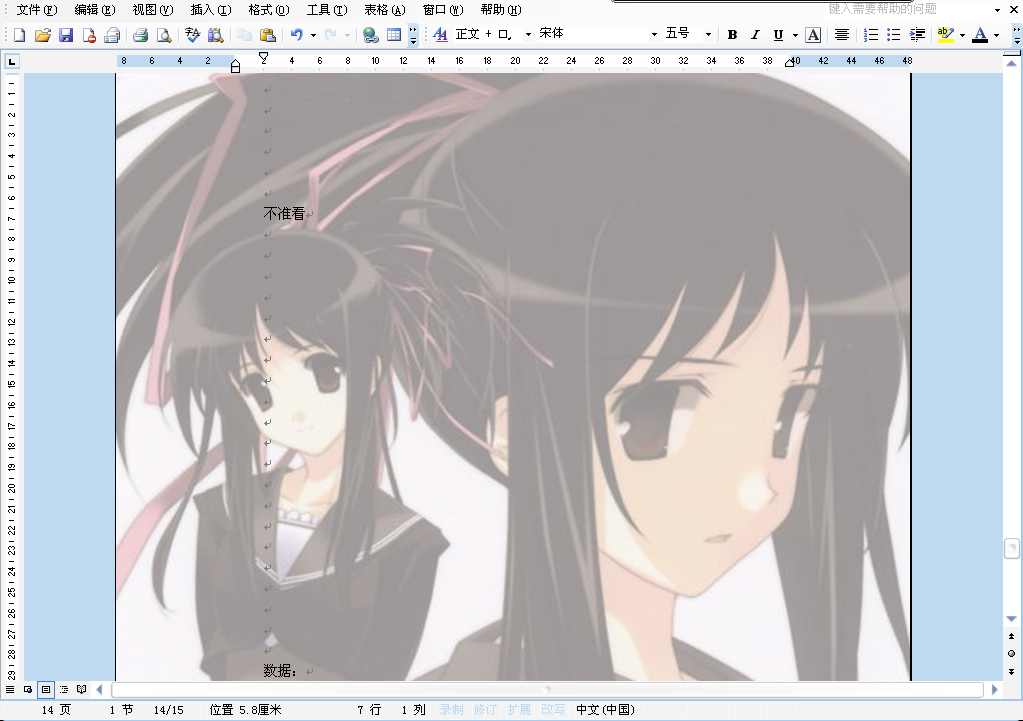The width and height of the screenshot is (1023, 721).
Task: Switch to outline view button
Action: click(64, 689)
